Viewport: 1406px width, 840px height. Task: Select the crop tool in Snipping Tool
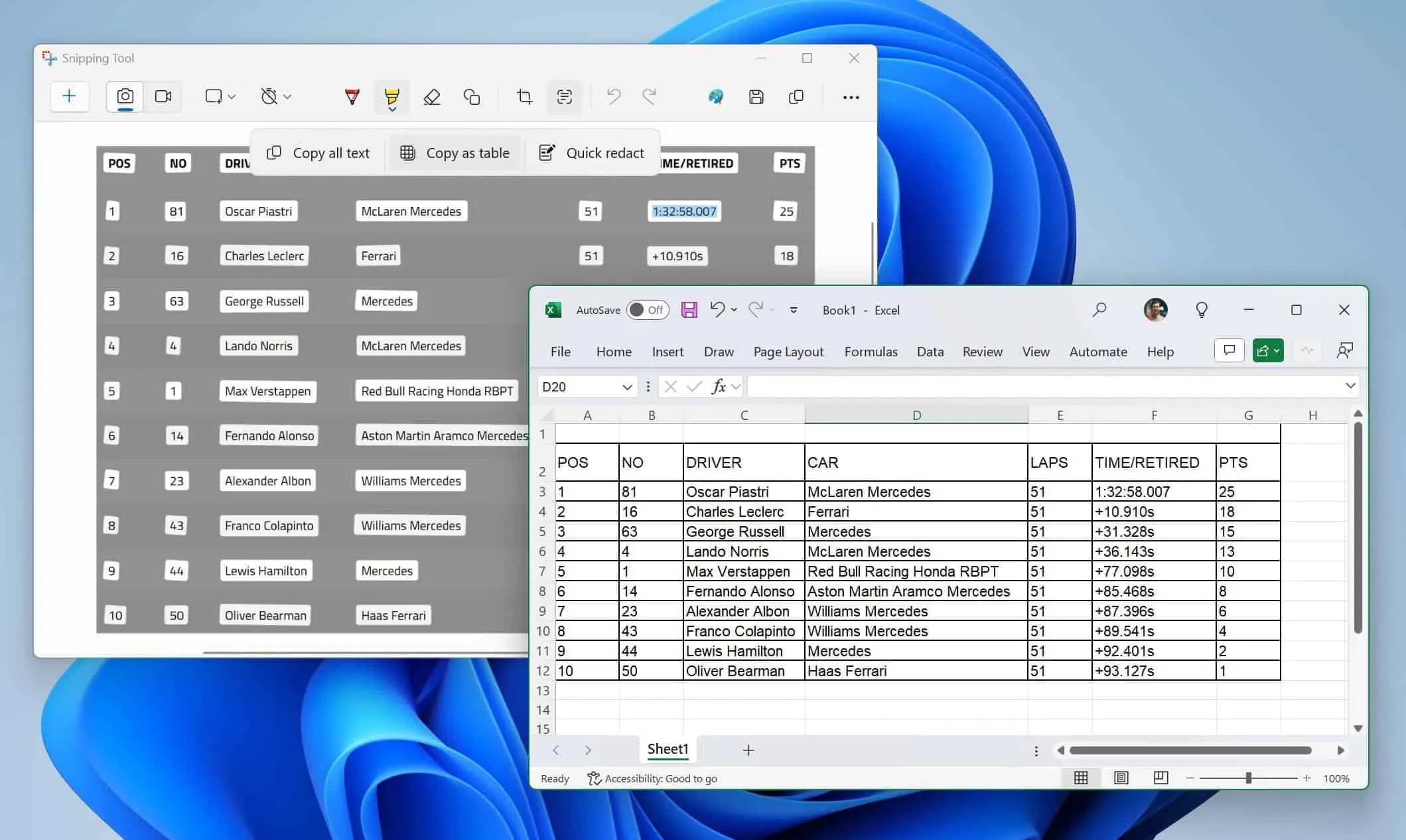[524, 97]
